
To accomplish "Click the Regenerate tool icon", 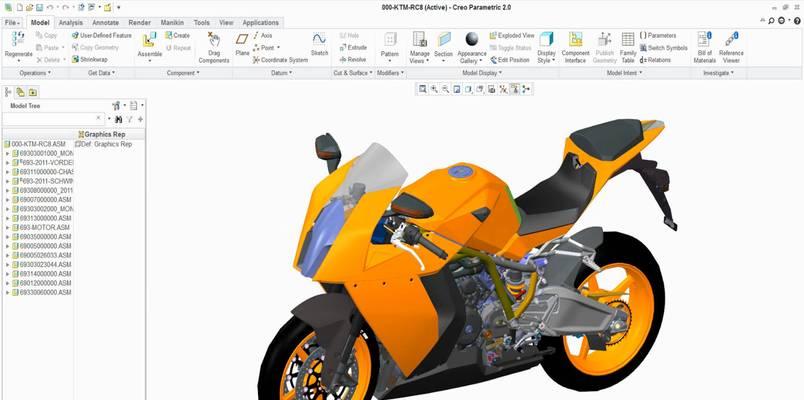I will (18, 39).
